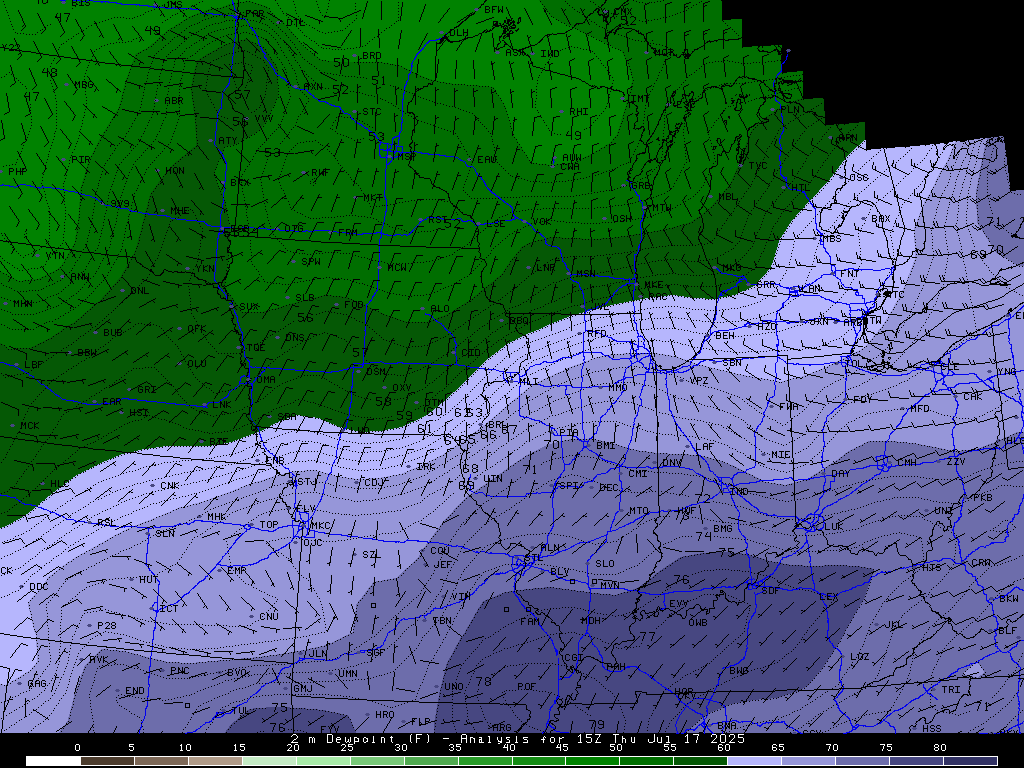The width and height of the screenshot is (1024, 768).
Task: Click the ICT station label
Action: point(168,608)
